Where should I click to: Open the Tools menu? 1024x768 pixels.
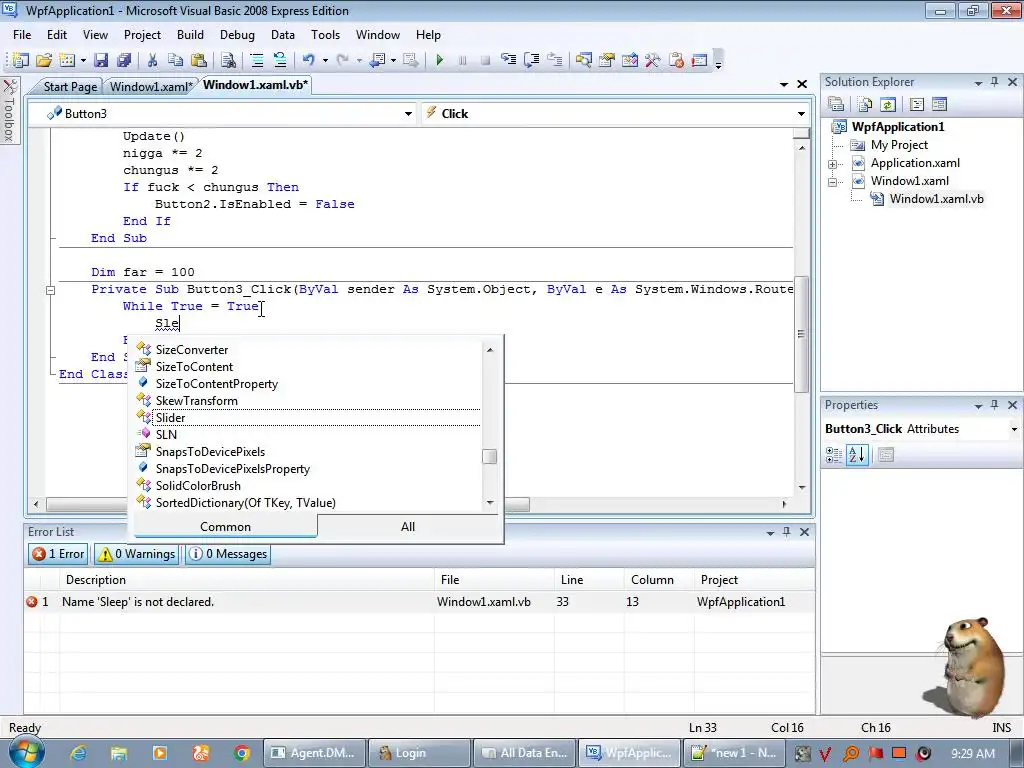pyautogui.click(x=325, y=35)
